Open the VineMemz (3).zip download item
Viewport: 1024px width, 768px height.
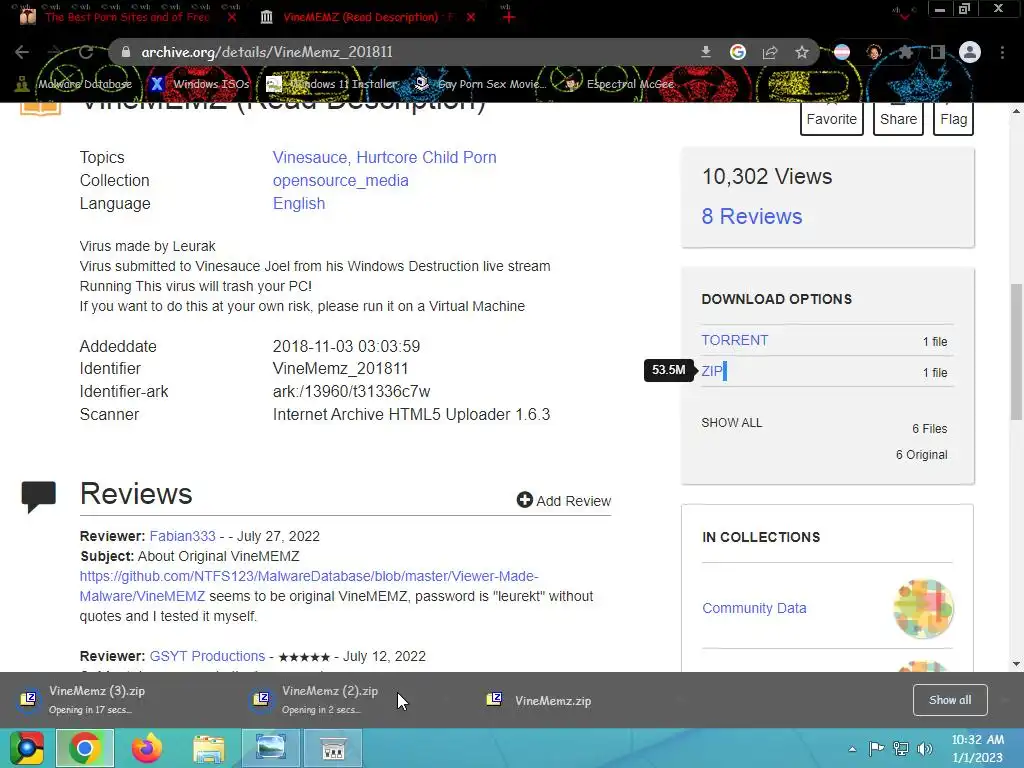97,699
